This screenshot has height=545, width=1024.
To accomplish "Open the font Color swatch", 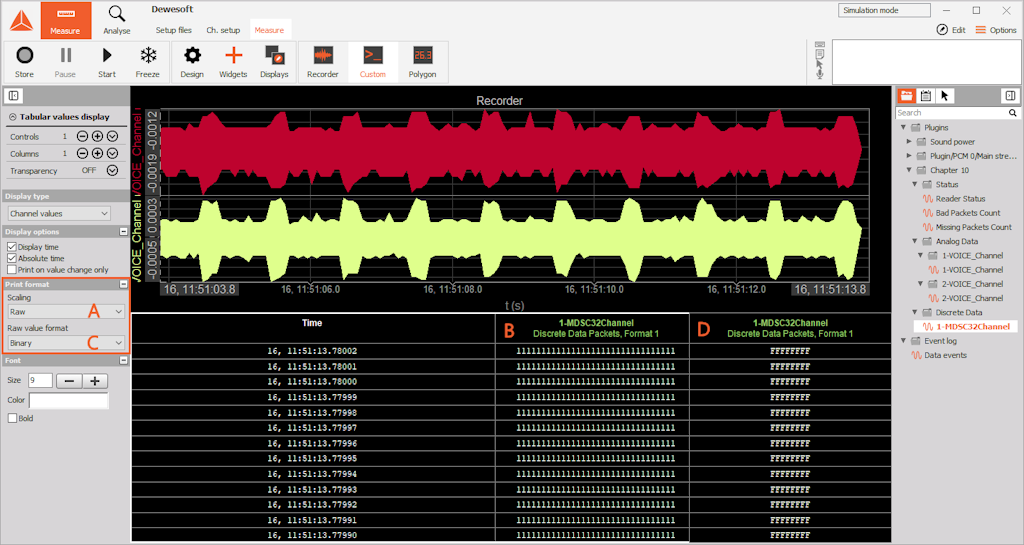I will point(69,400).
